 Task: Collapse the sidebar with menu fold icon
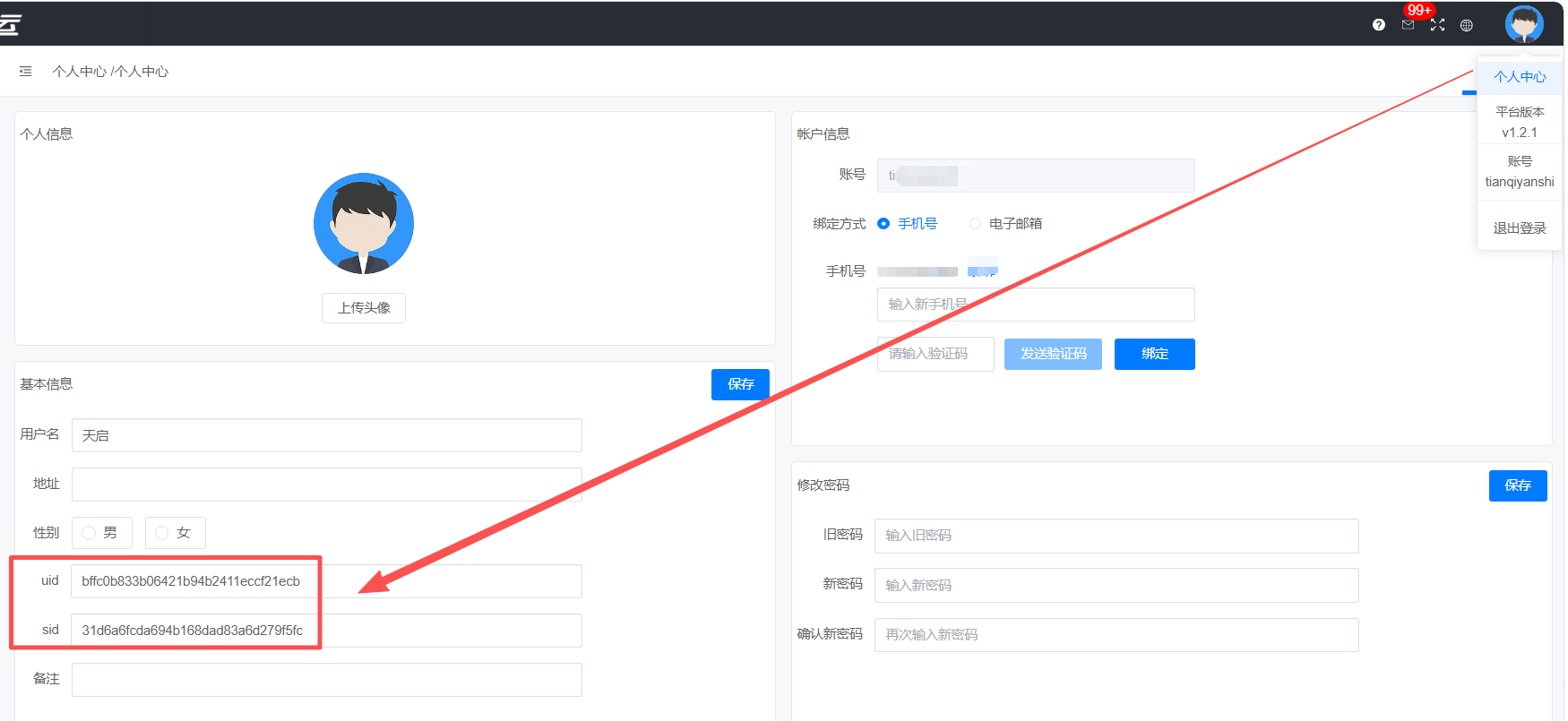[25, 72]
